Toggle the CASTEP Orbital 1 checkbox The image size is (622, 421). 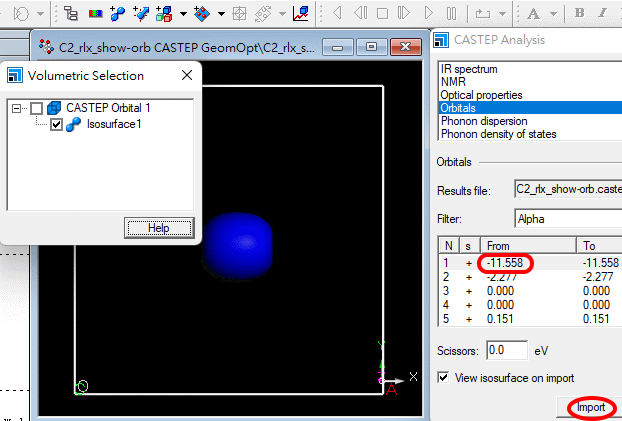(37, 108)
